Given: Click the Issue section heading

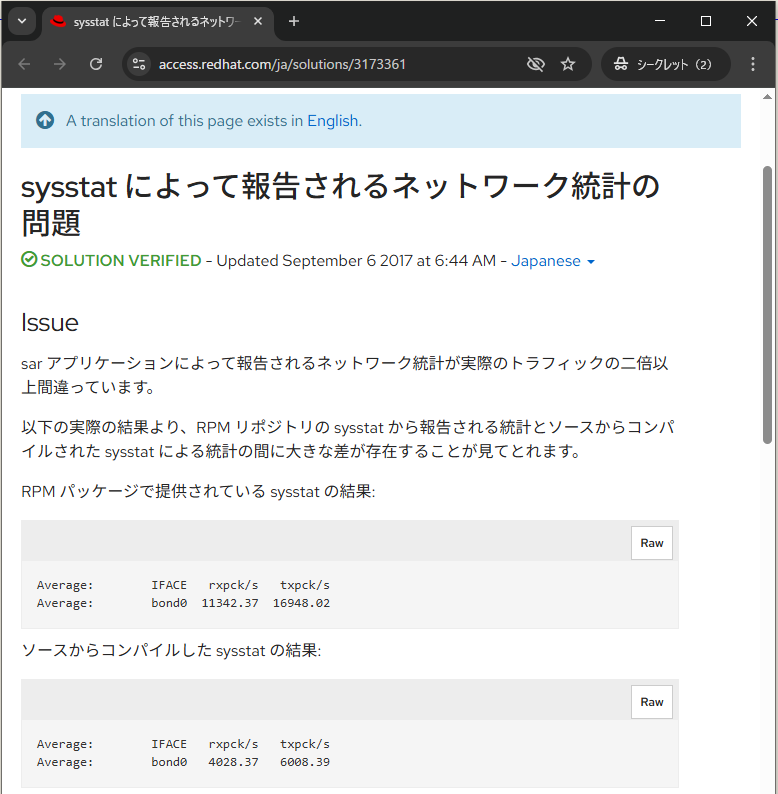Looking at the screenshot, I should (50, 323).
